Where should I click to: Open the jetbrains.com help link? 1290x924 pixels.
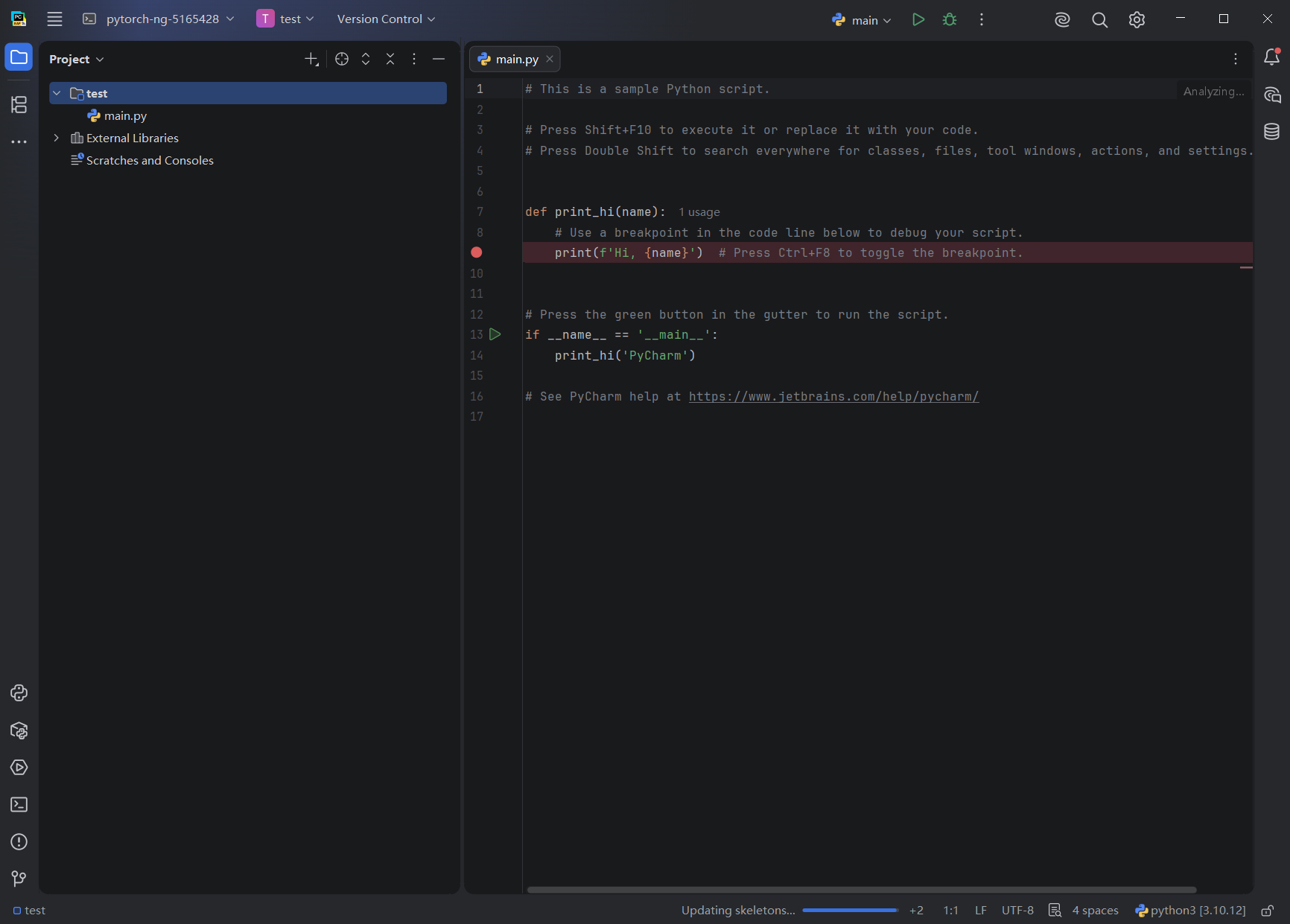pos(833,397)
